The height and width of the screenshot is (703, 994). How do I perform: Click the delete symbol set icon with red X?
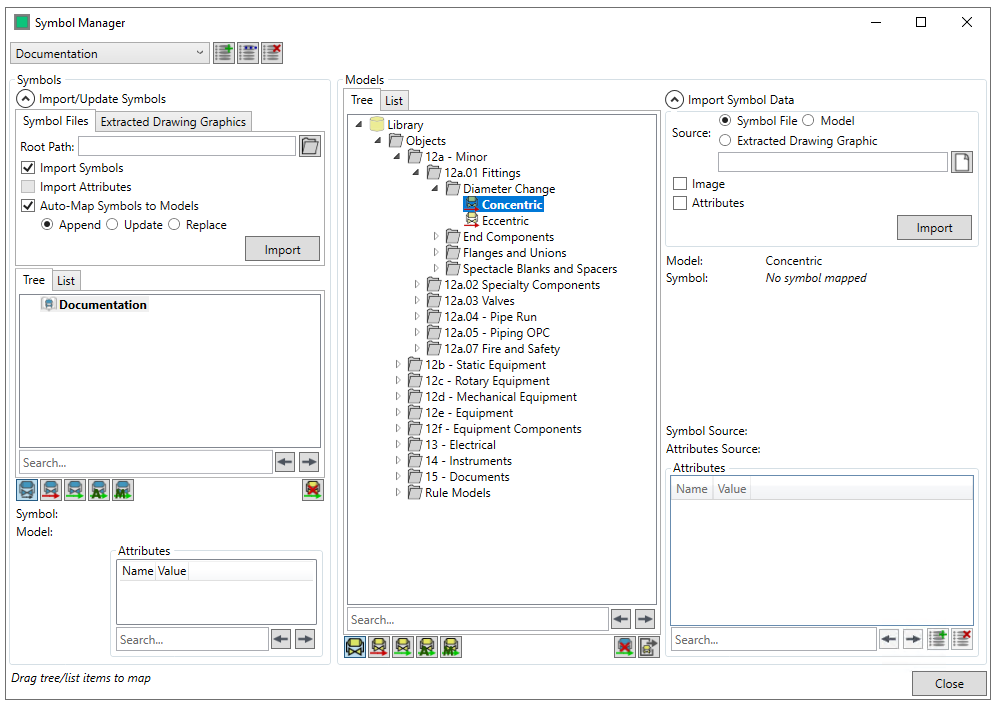click(272, 54)
